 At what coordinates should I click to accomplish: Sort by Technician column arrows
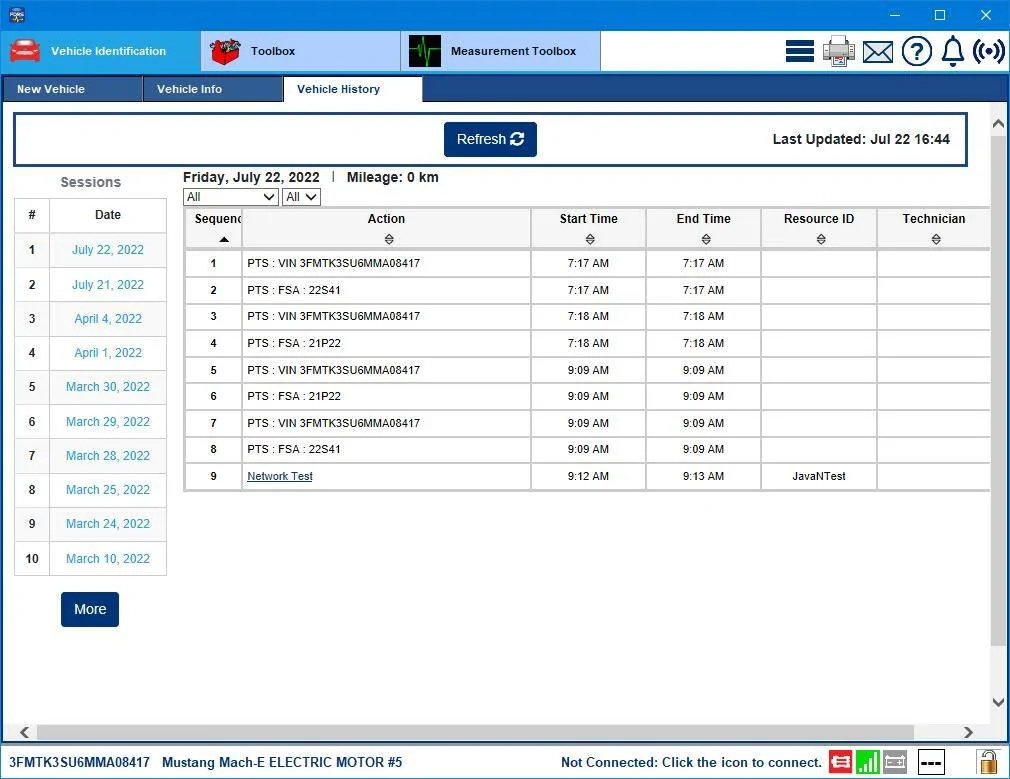[936, 239]
